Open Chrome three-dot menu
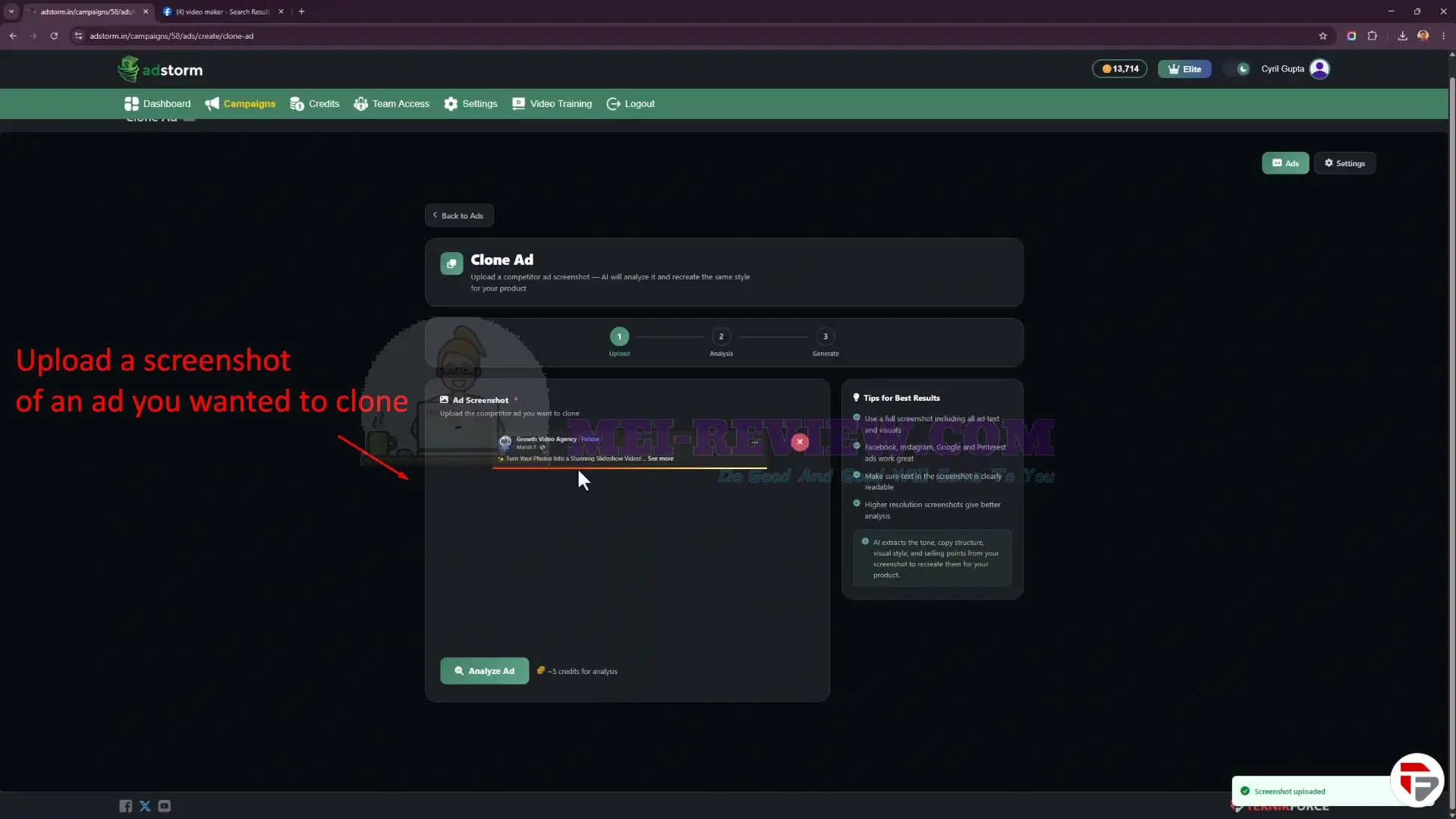This screenshot has width=1456, height=819. click(x=1443, y=36)
